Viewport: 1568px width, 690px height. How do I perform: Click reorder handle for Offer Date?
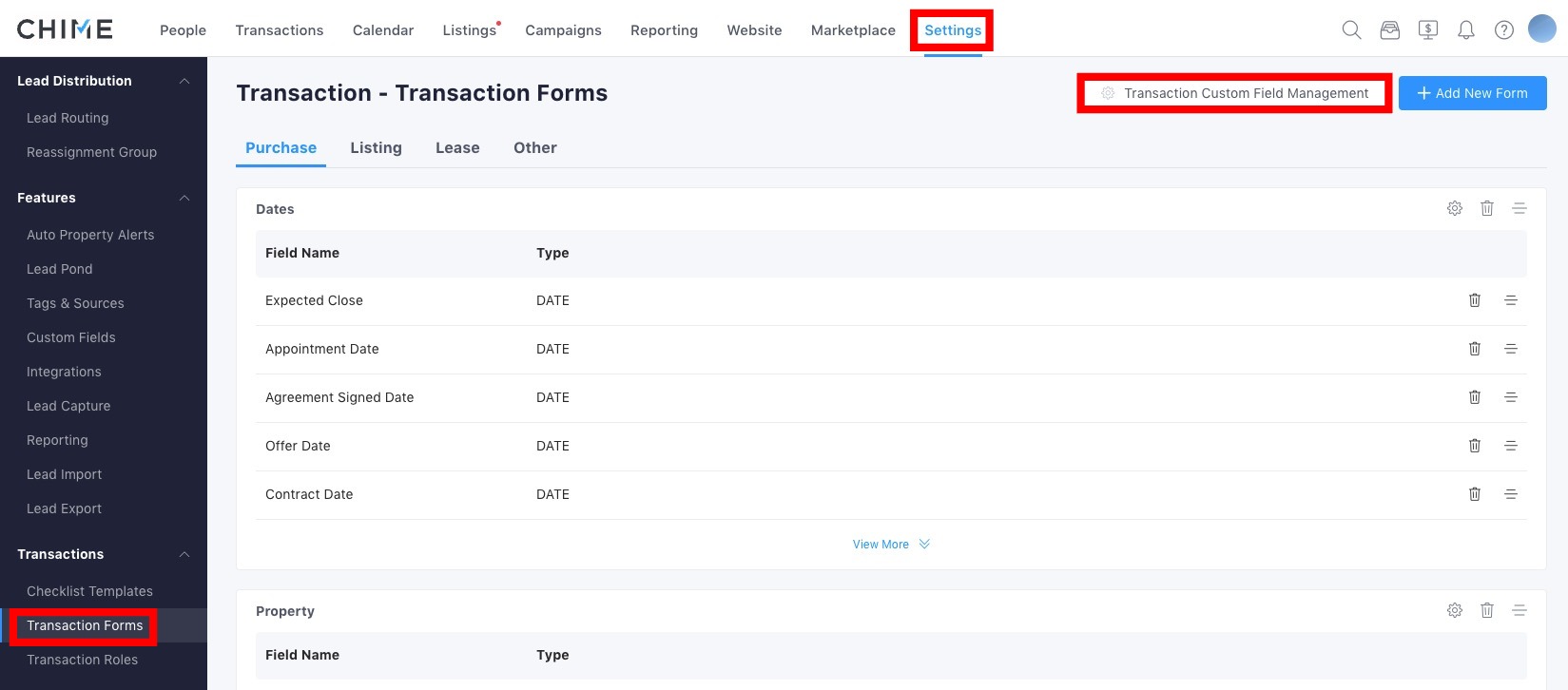point(1511,446)
